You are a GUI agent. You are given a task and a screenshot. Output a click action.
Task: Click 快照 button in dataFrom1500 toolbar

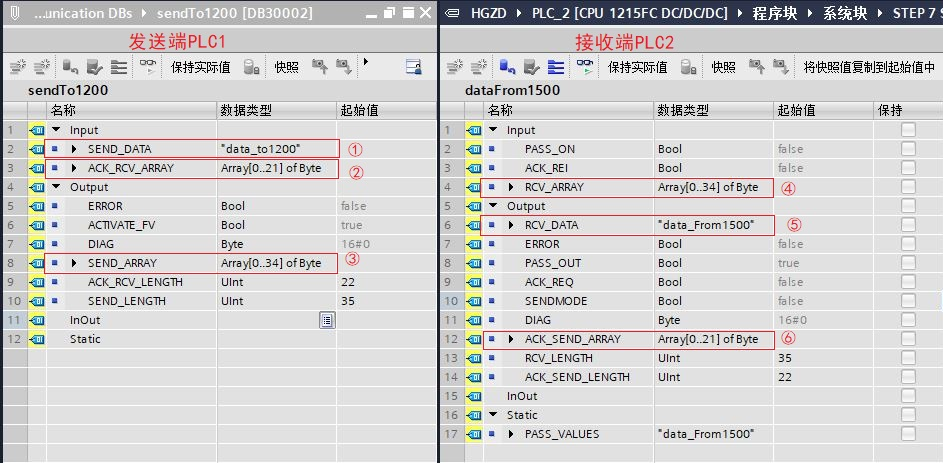[723, 67]
